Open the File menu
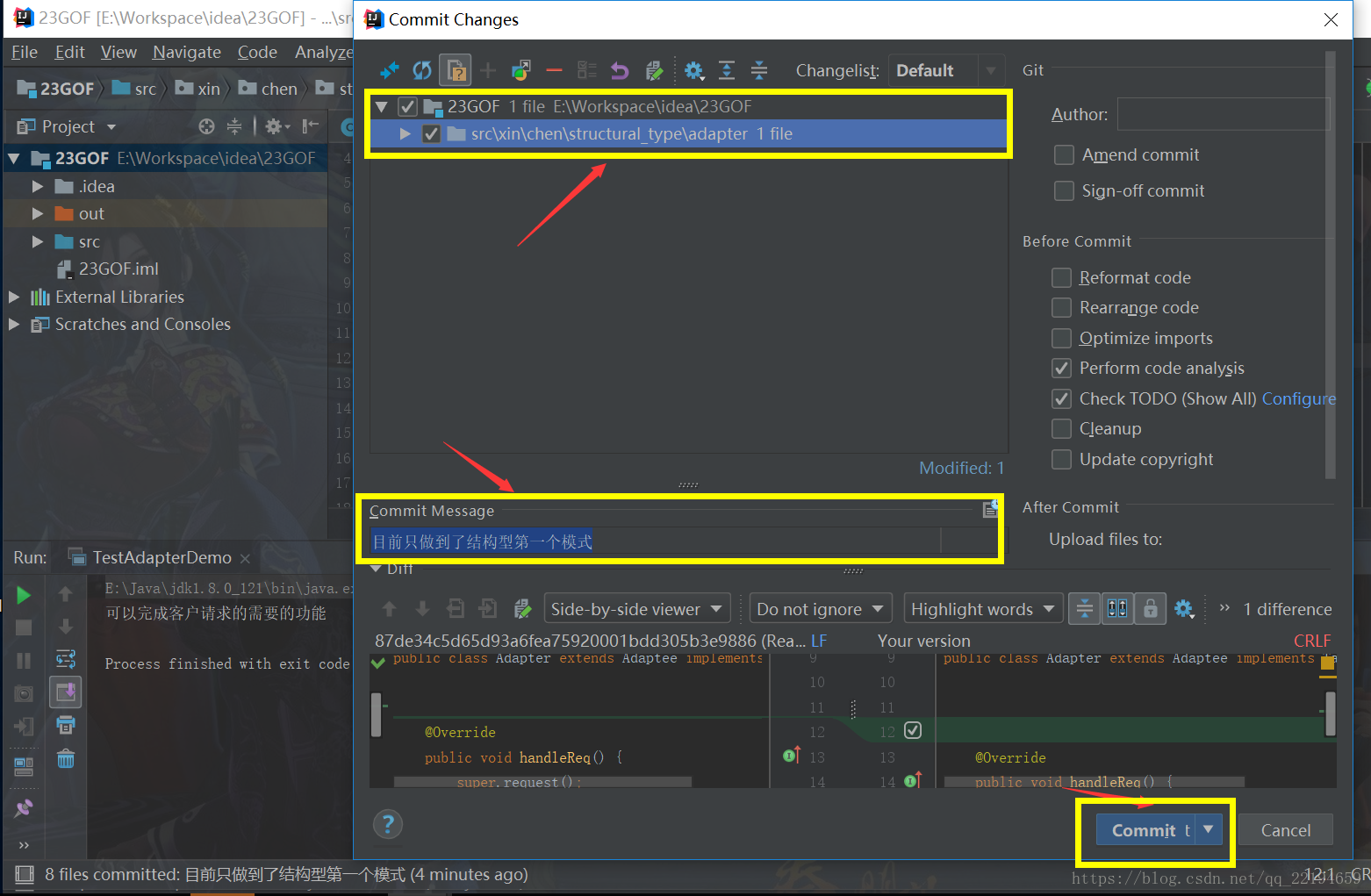The height and width of the screenshot is (896, 1371). click(x=25, y=52)
